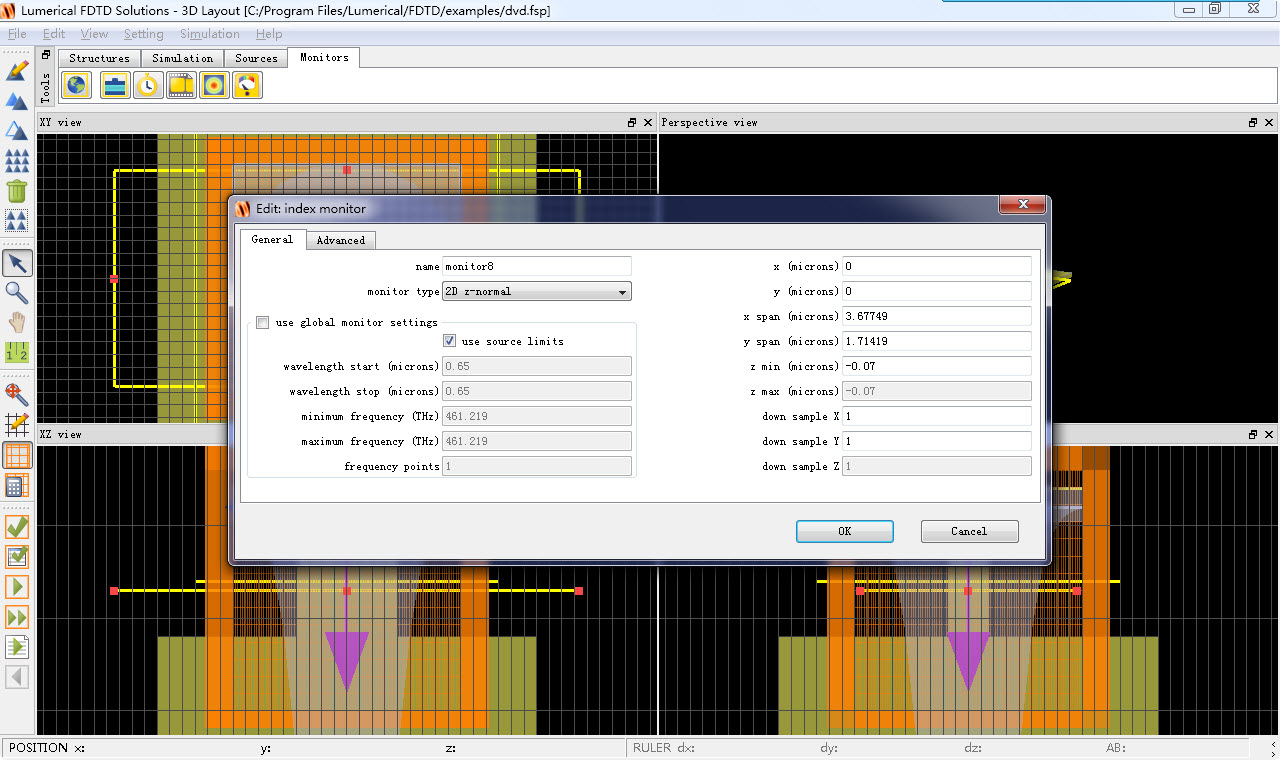Add the frequency-domain profile monitor target icon

(214, 85)
